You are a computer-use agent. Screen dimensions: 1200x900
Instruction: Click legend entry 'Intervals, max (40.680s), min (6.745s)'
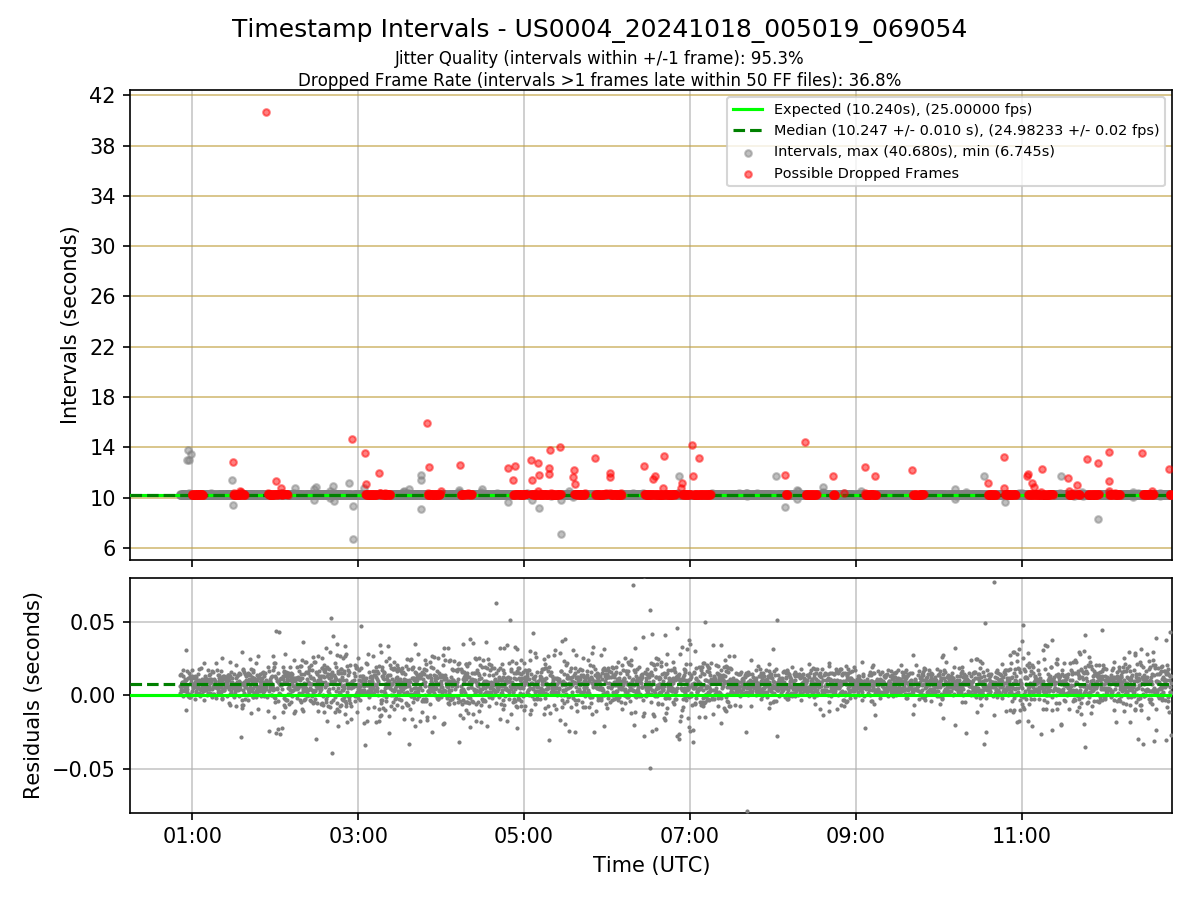(914, 151)
